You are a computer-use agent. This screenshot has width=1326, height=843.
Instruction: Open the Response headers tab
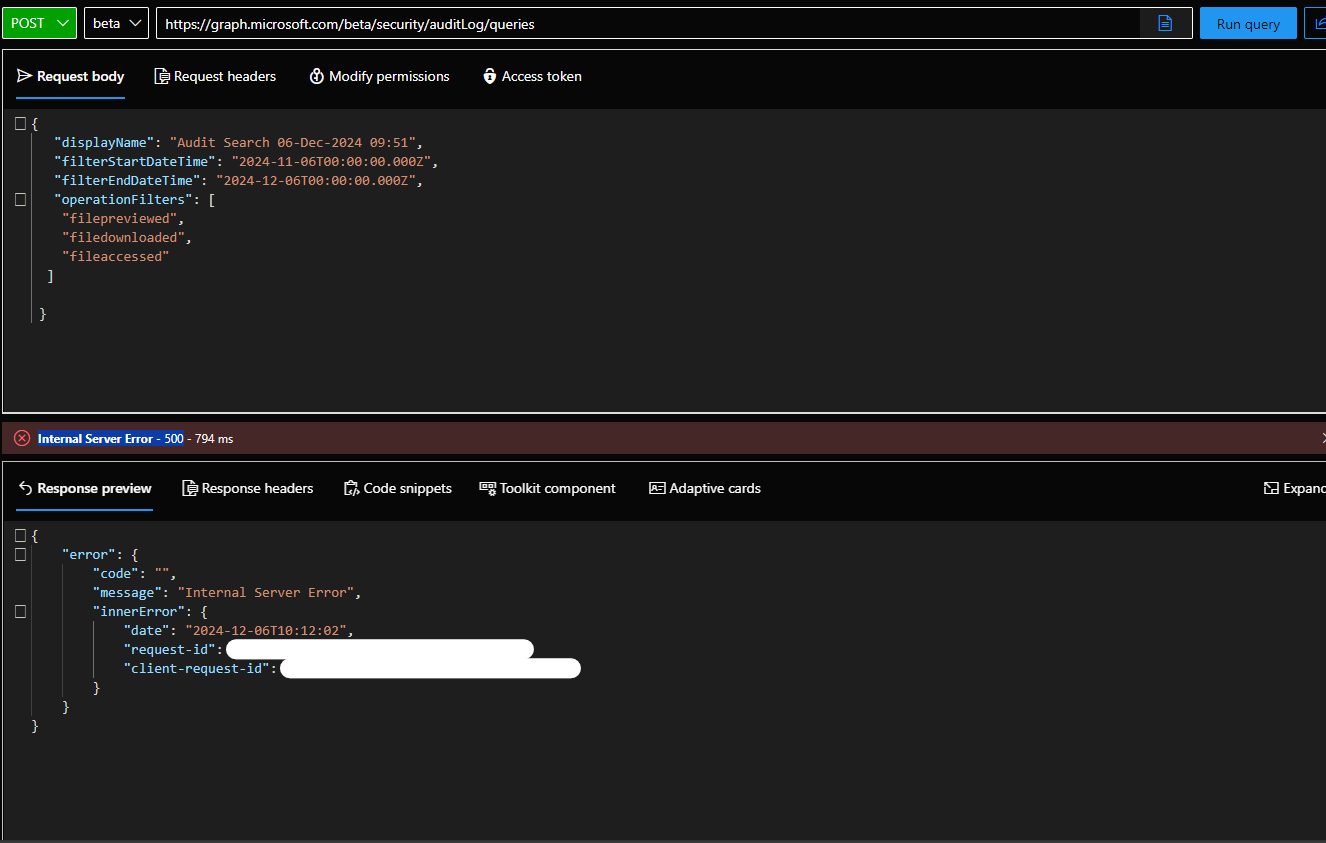[x=247, y=488]
